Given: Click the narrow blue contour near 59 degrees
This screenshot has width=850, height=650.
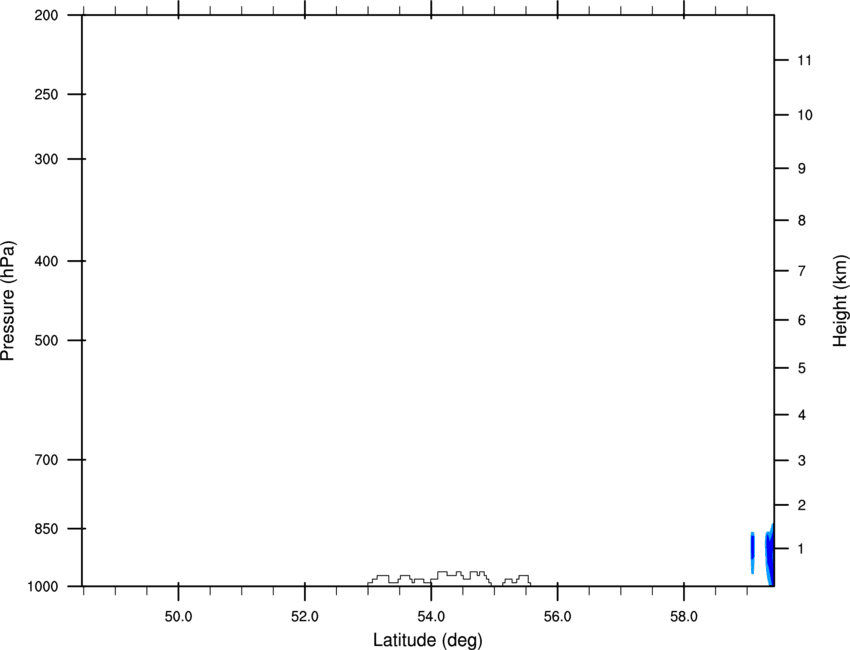Looking at the screenshot, I should click(x=752, y=553).
